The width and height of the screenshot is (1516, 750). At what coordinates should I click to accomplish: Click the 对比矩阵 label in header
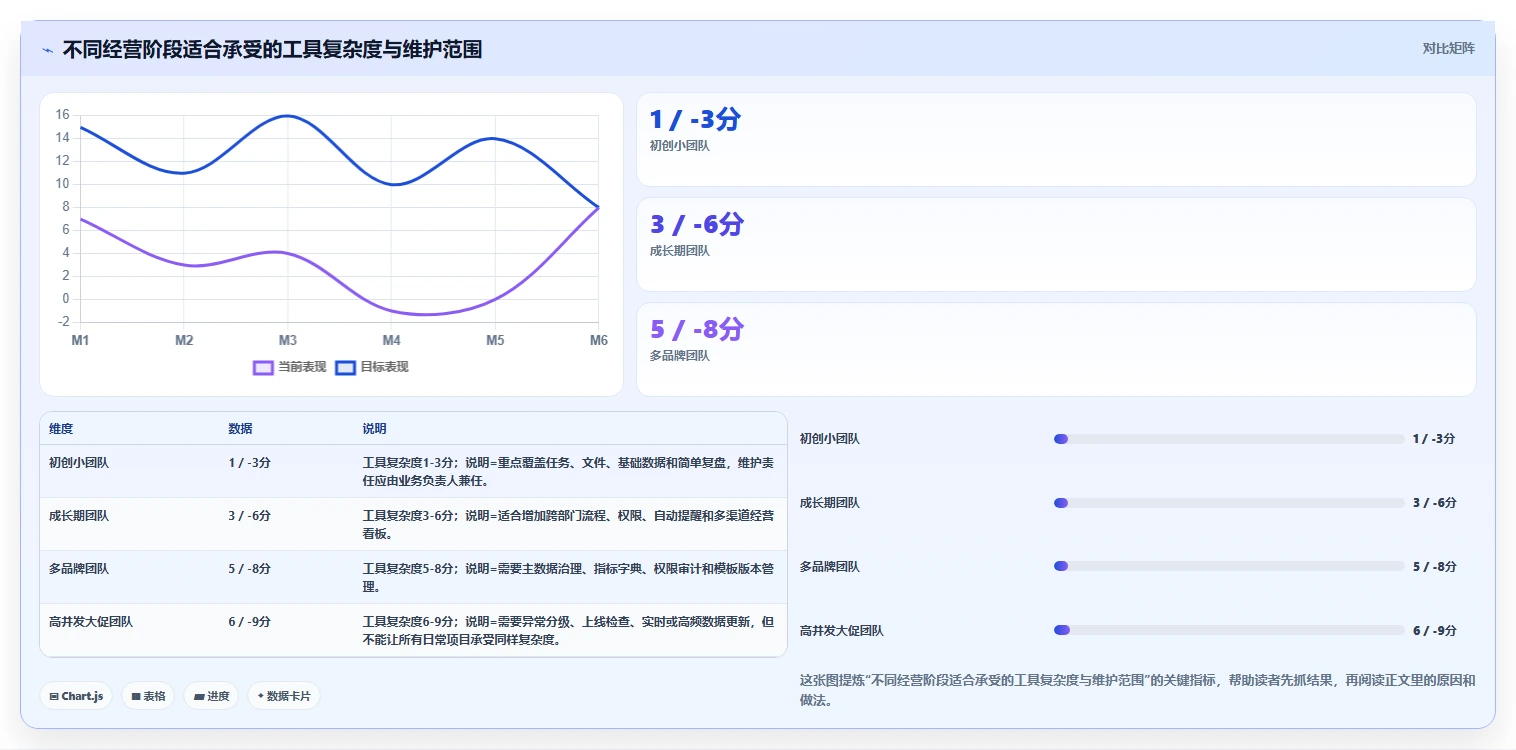(1448, 48)
